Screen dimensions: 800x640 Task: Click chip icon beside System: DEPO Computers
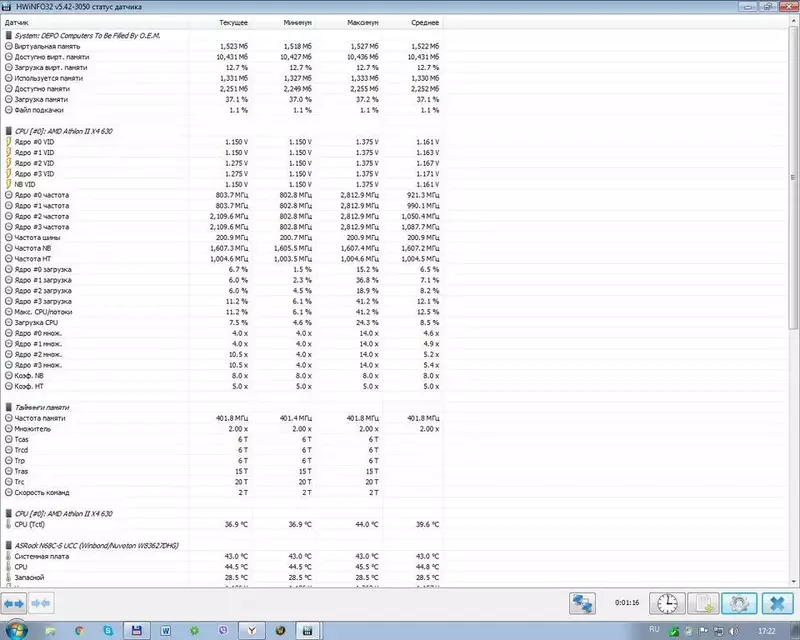8,36
